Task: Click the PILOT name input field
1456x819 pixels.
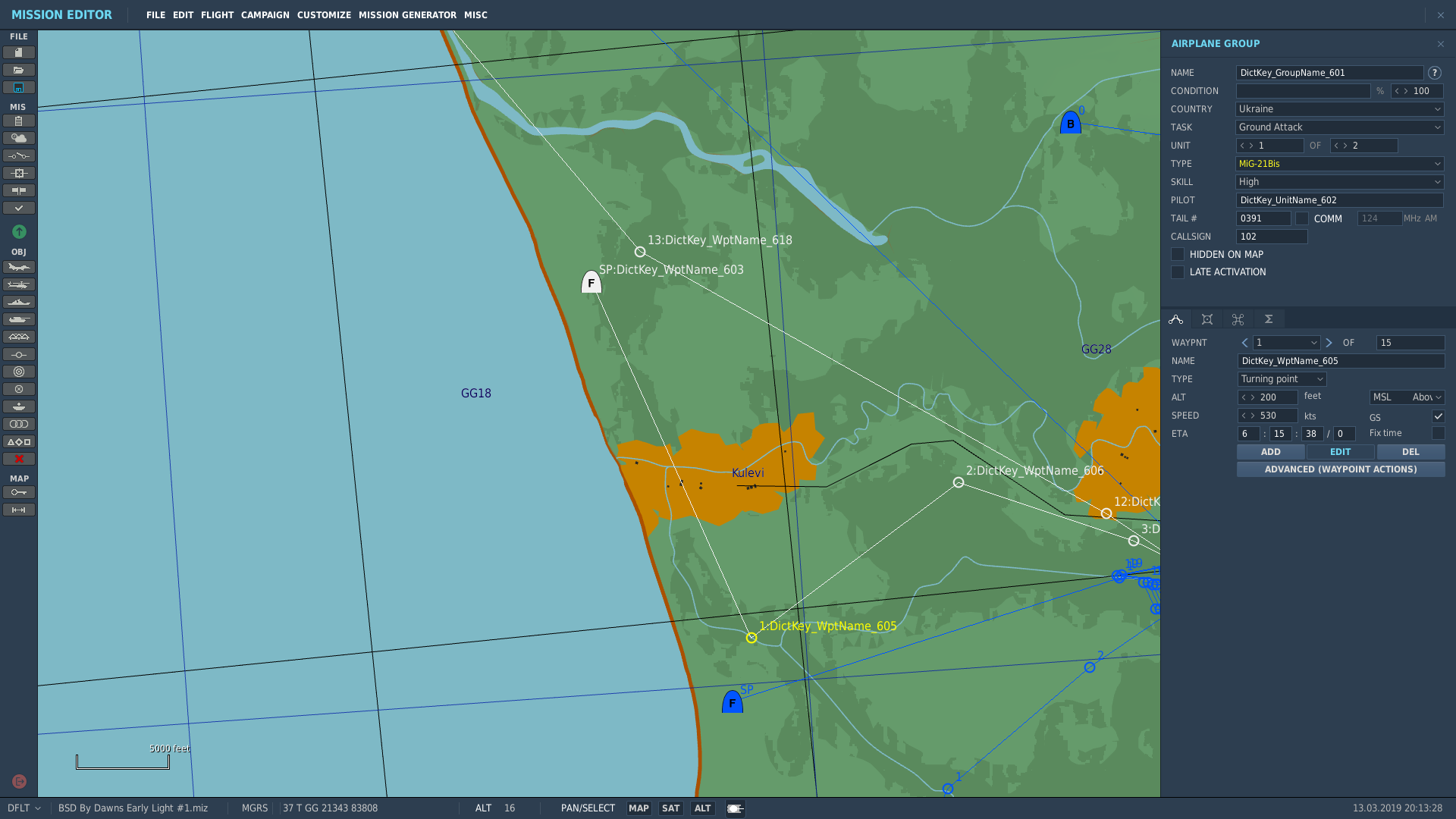Action: pos(1339,200)
